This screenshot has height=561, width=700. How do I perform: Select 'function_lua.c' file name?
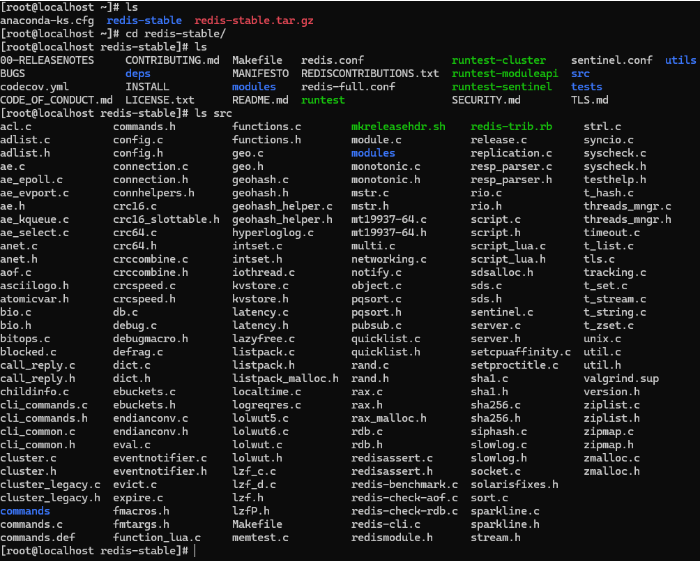coord(157,538)
